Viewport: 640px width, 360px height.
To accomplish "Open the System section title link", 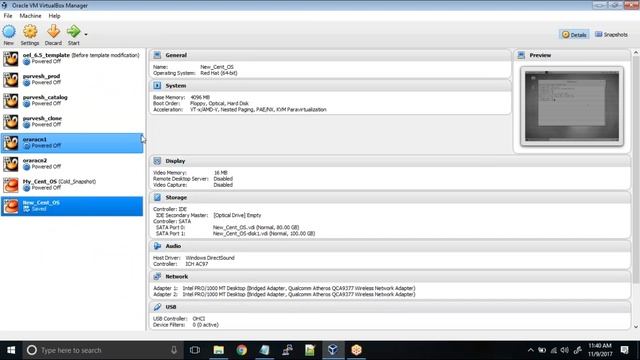I will [x=176, y=86].
